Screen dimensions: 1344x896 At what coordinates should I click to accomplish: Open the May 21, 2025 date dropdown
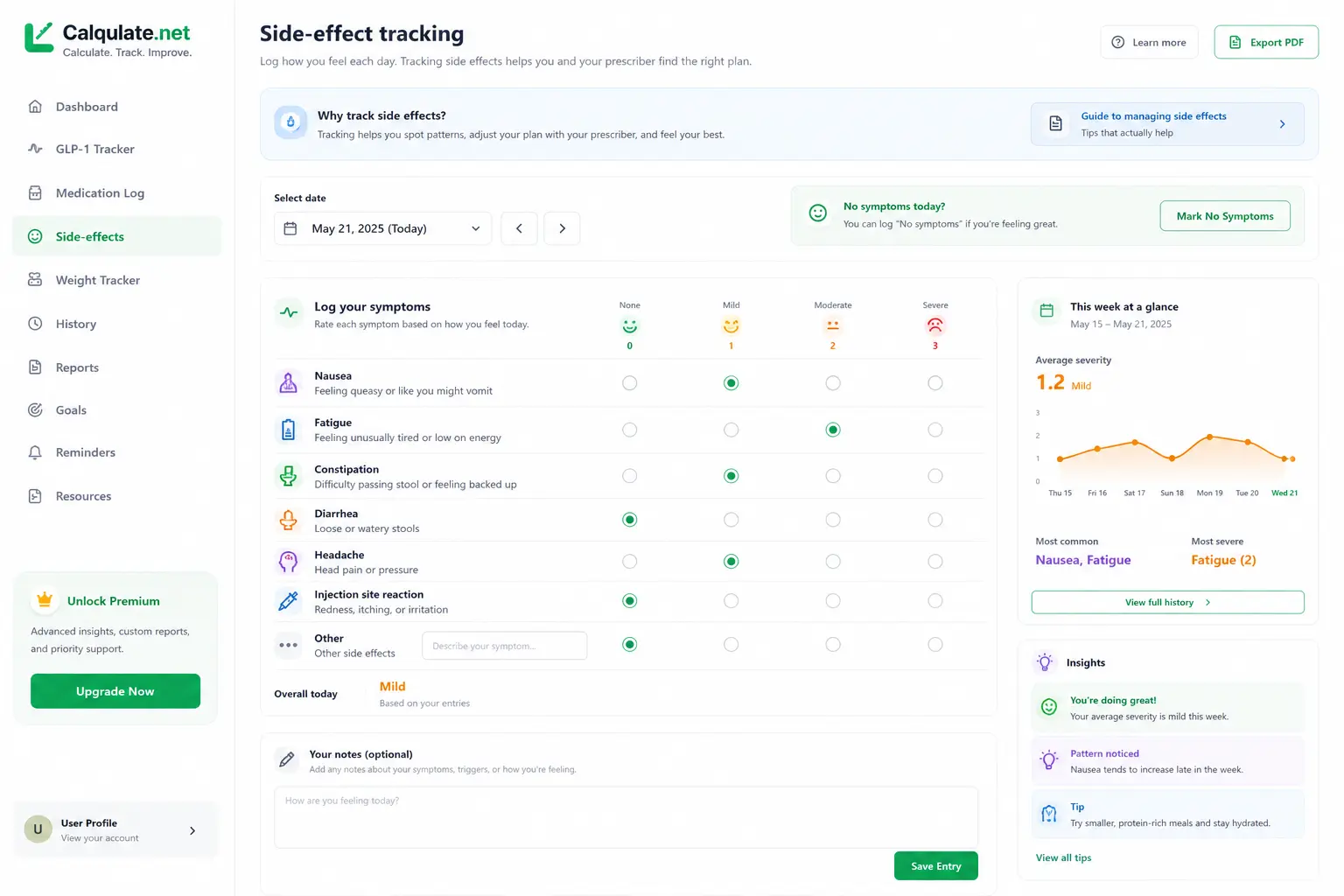382,228
